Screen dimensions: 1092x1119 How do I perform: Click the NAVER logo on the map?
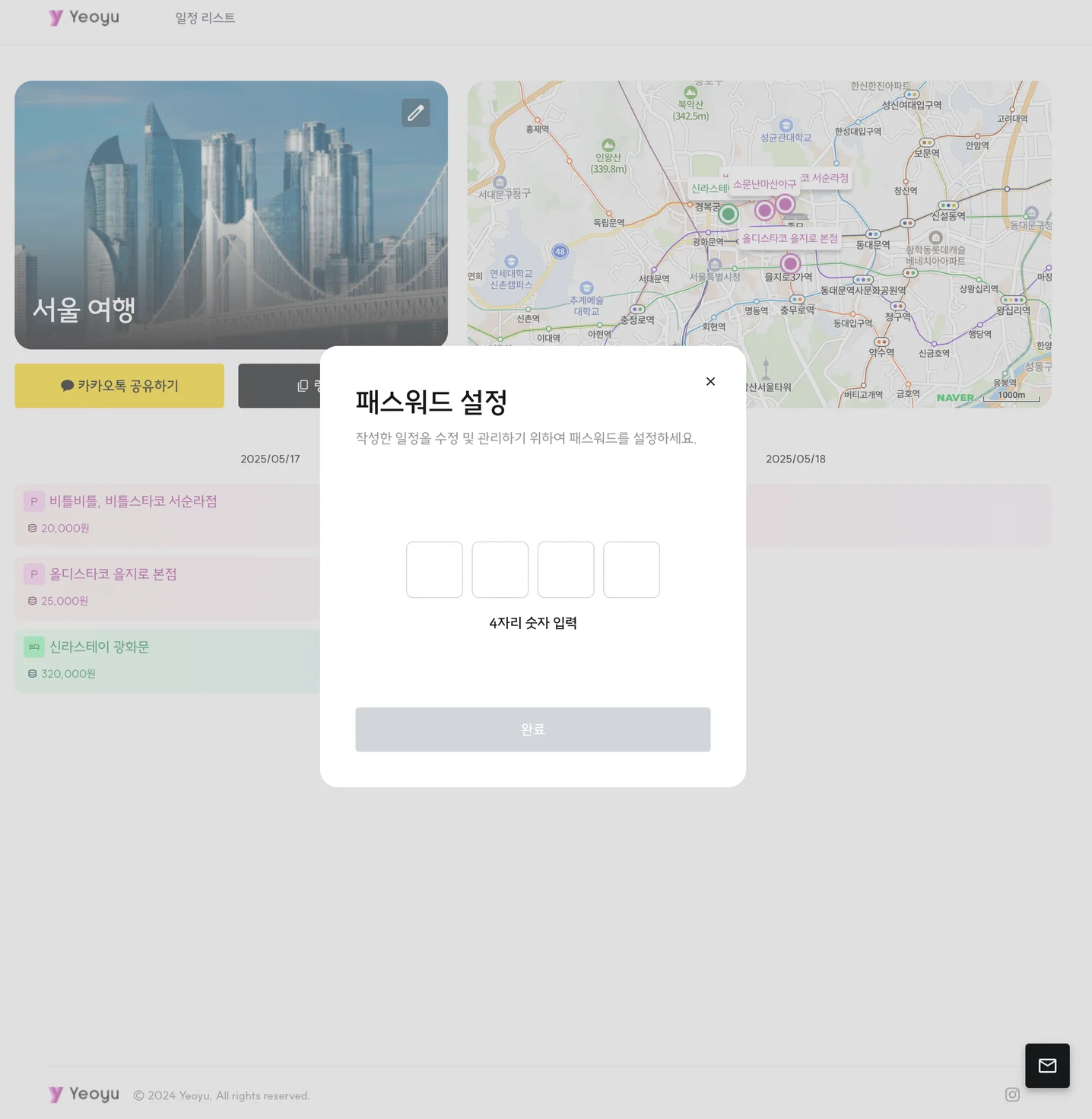coord(955,397)
